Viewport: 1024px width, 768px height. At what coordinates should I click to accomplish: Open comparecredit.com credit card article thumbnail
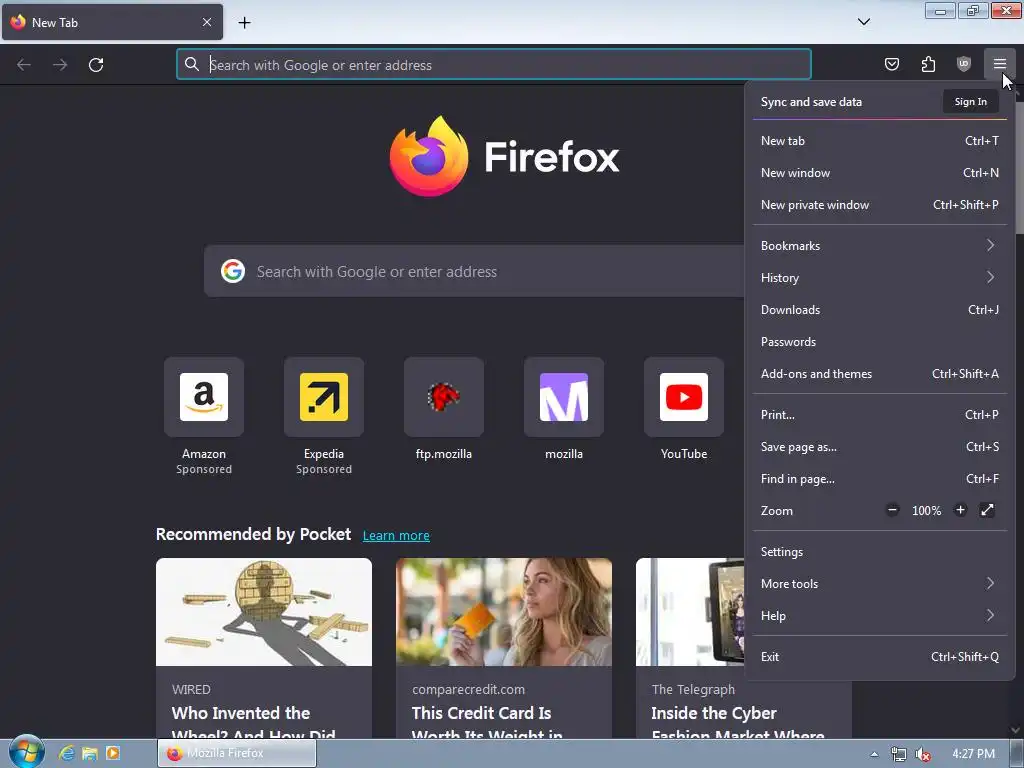click(504, 612)
